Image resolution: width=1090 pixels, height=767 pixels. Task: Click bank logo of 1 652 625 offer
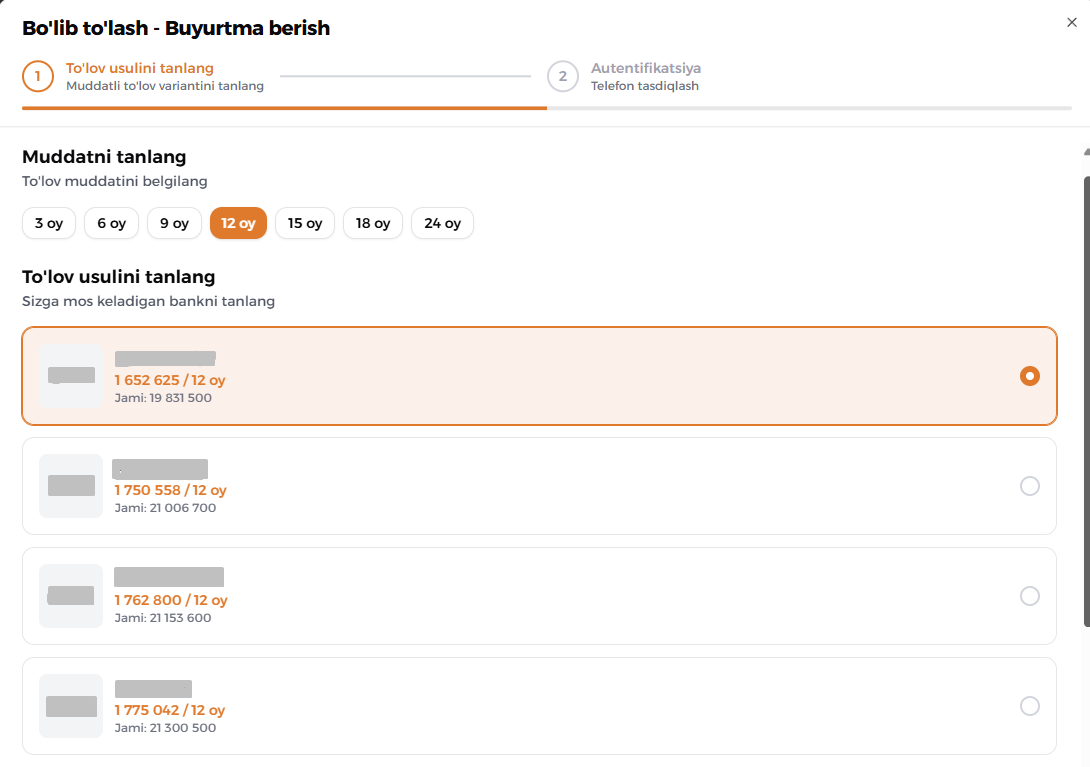[x=71, y=376]
